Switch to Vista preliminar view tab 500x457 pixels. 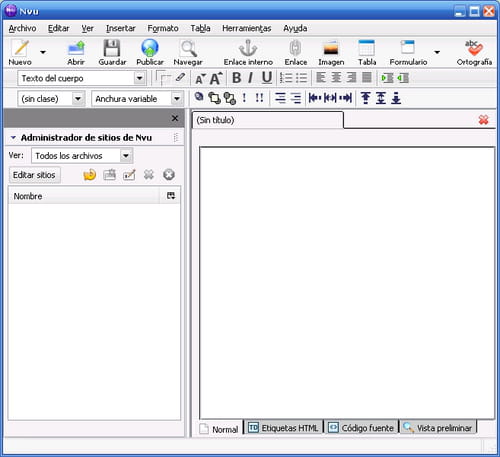pos(438,428)
